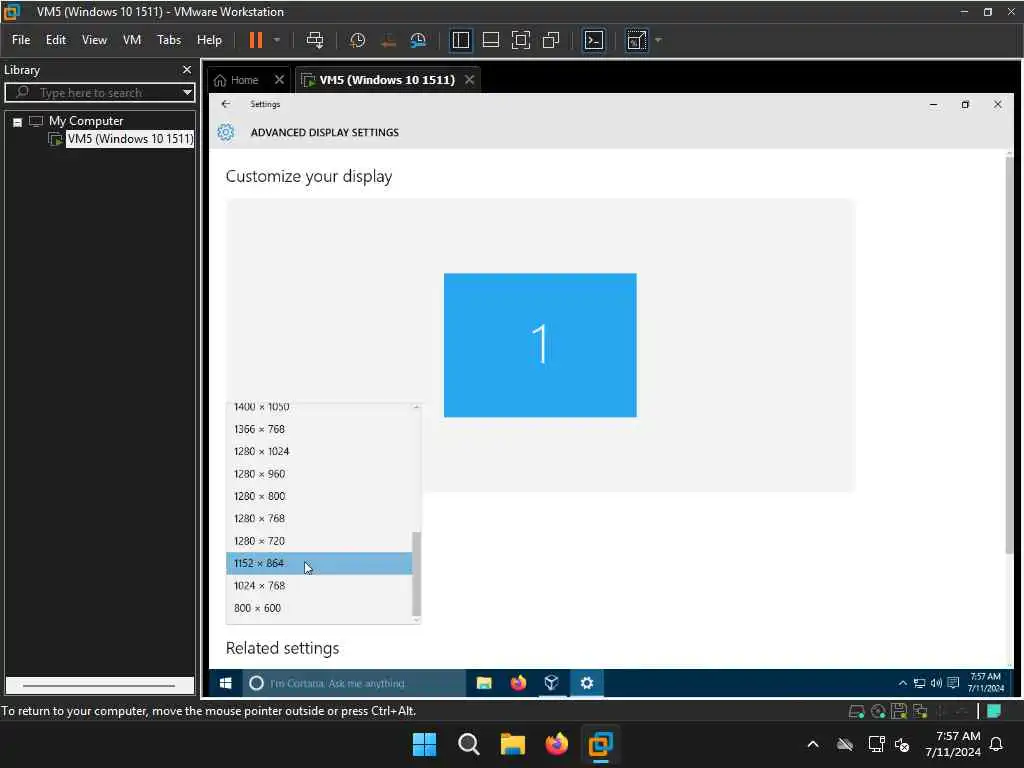Click VMware status bar hard disk icon
This screenshot has height=768, width=1024.
[x=856, y=711]
